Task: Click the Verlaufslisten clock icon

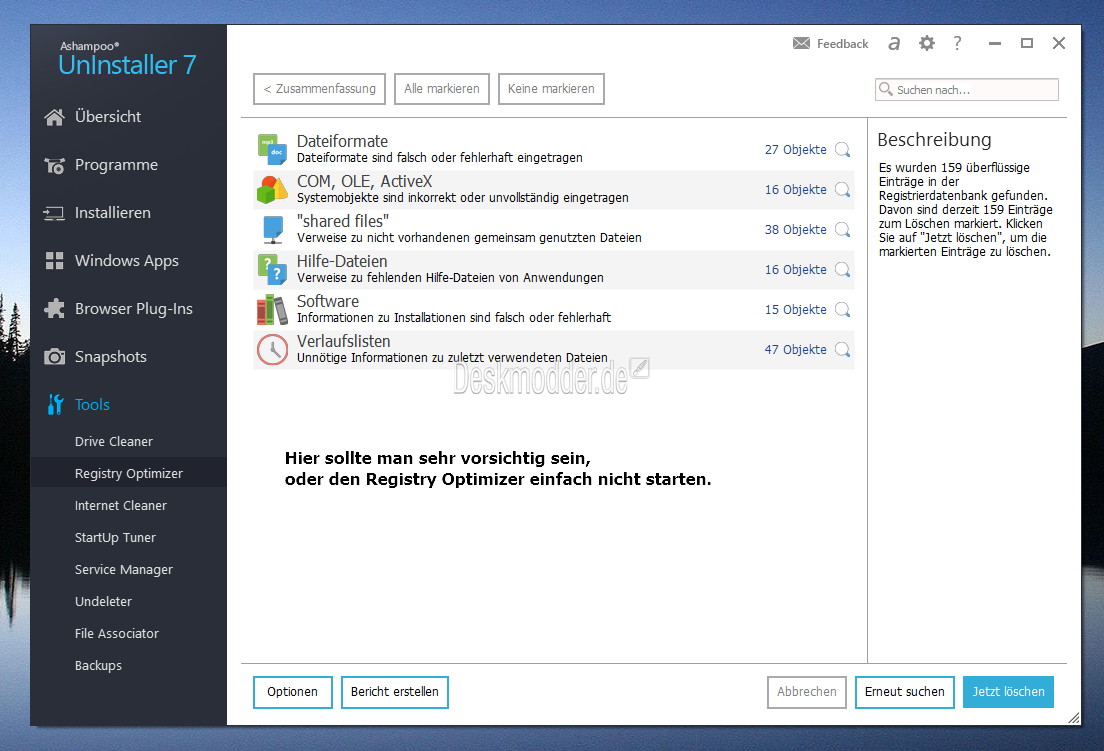Action: pyautogui.click(x=272, y=350)
